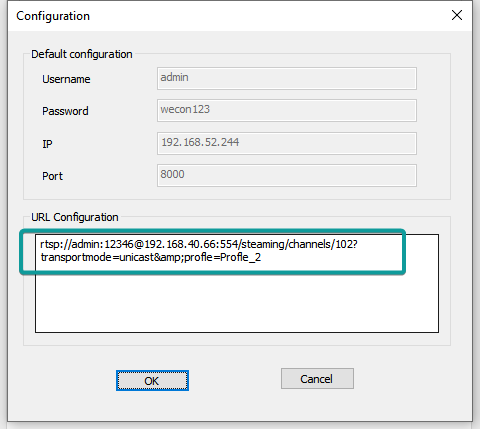Place cursor in the rtsp URL first line
This screenshot has width=480, height=429.
coord(199,244)
